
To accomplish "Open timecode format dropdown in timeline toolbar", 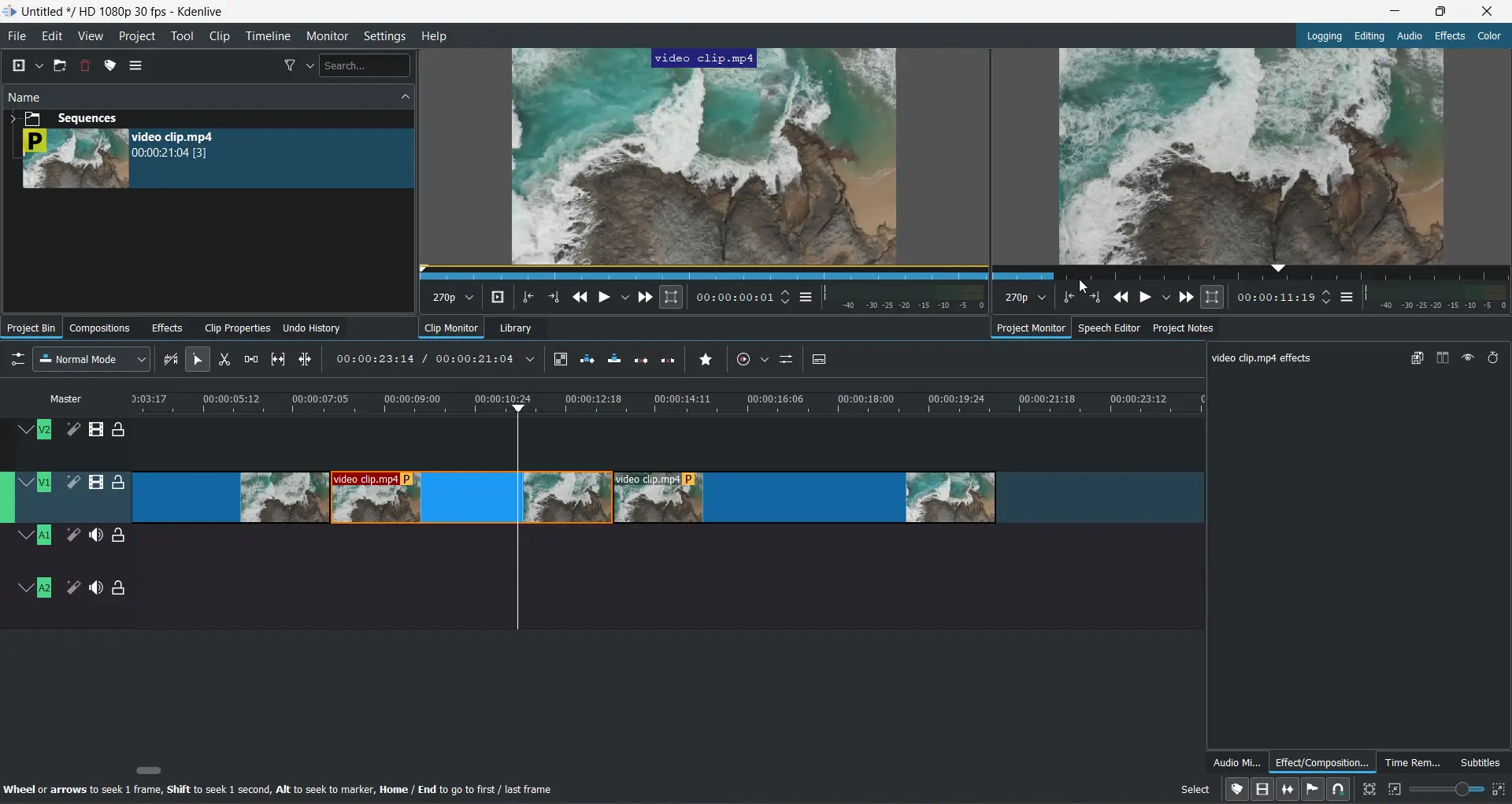I will (x=531, y=361).
